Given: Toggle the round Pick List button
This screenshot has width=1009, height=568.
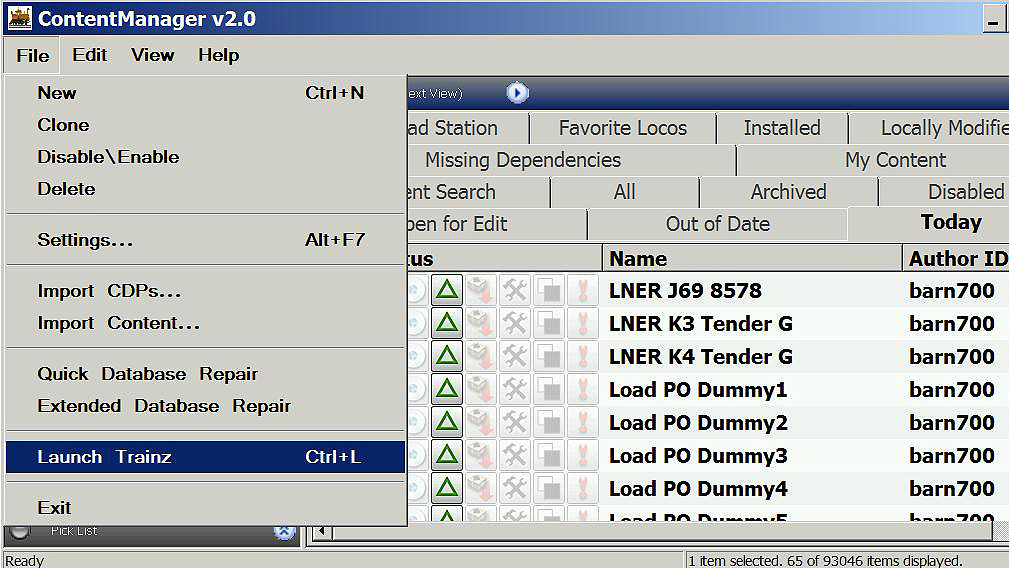Looking at the screenshot, I should tap(20, 531).
